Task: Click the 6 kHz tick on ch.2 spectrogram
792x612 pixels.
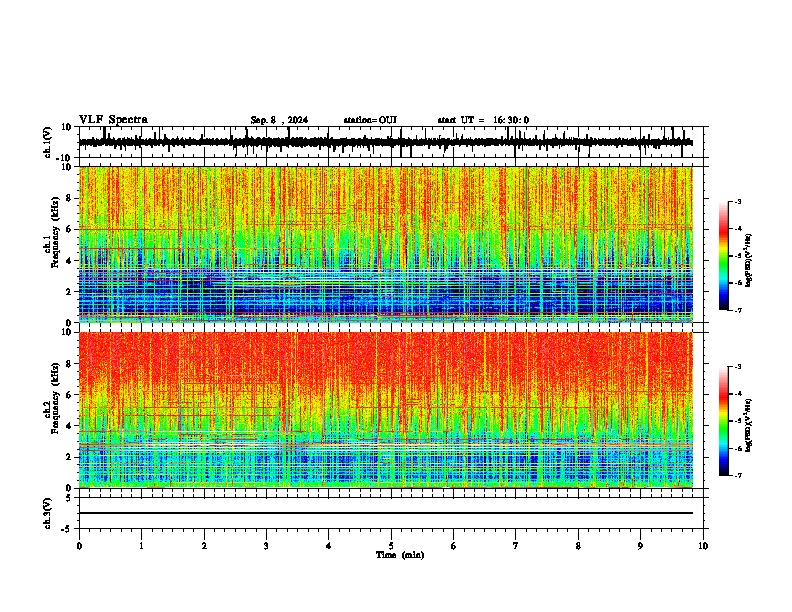Action: (x=70, y=395)
